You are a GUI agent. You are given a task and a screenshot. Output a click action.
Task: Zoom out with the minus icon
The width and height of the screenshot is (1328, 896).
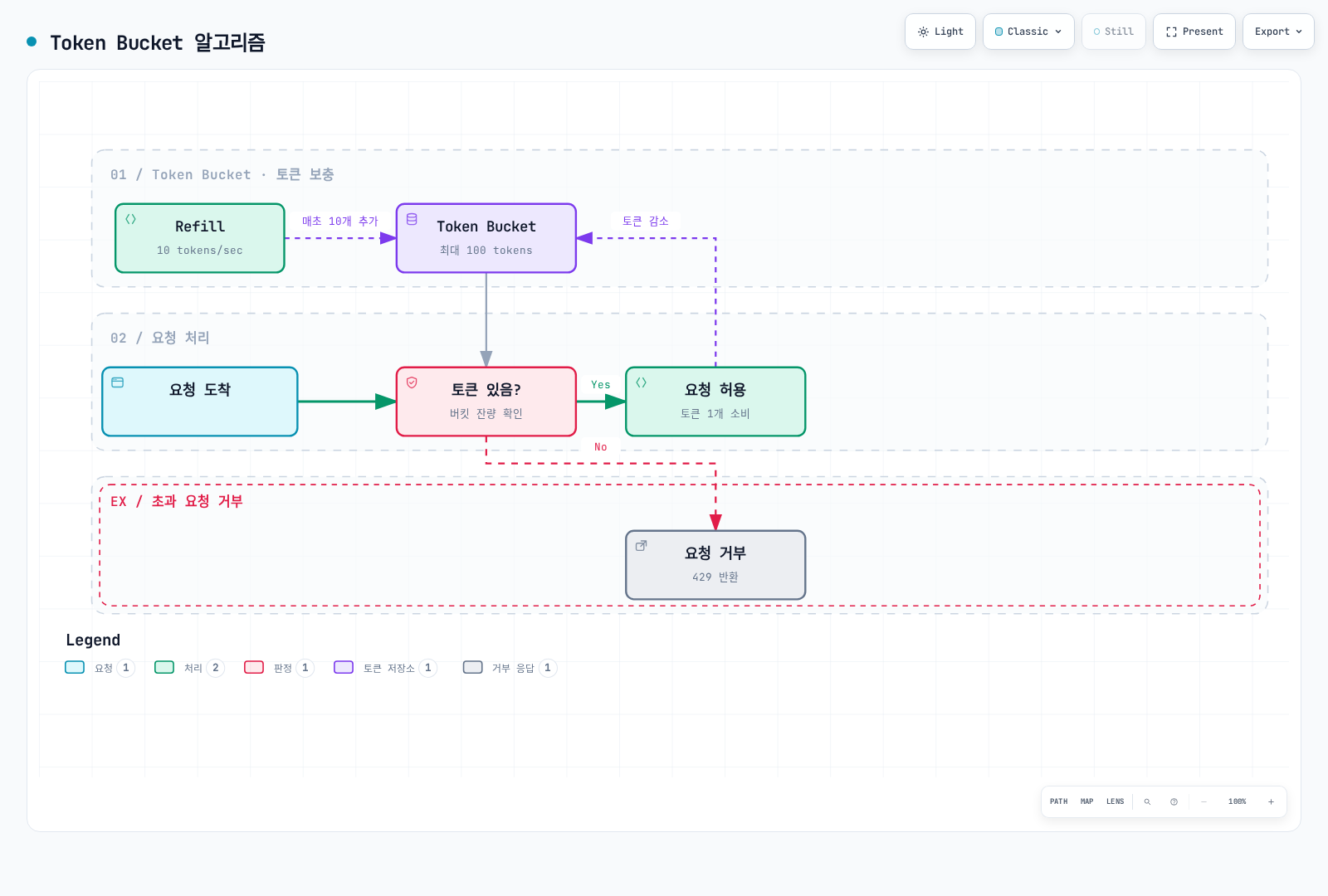pos(1203,801)
